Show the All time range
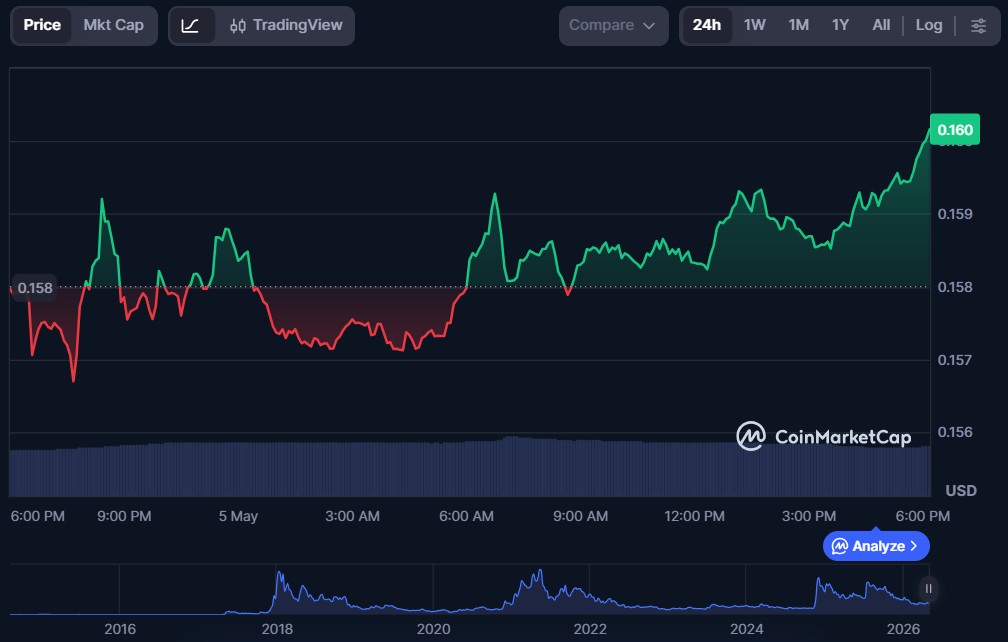Image resolution: width=1008 pixels, height=642 pixels. [x=881, y=26]
